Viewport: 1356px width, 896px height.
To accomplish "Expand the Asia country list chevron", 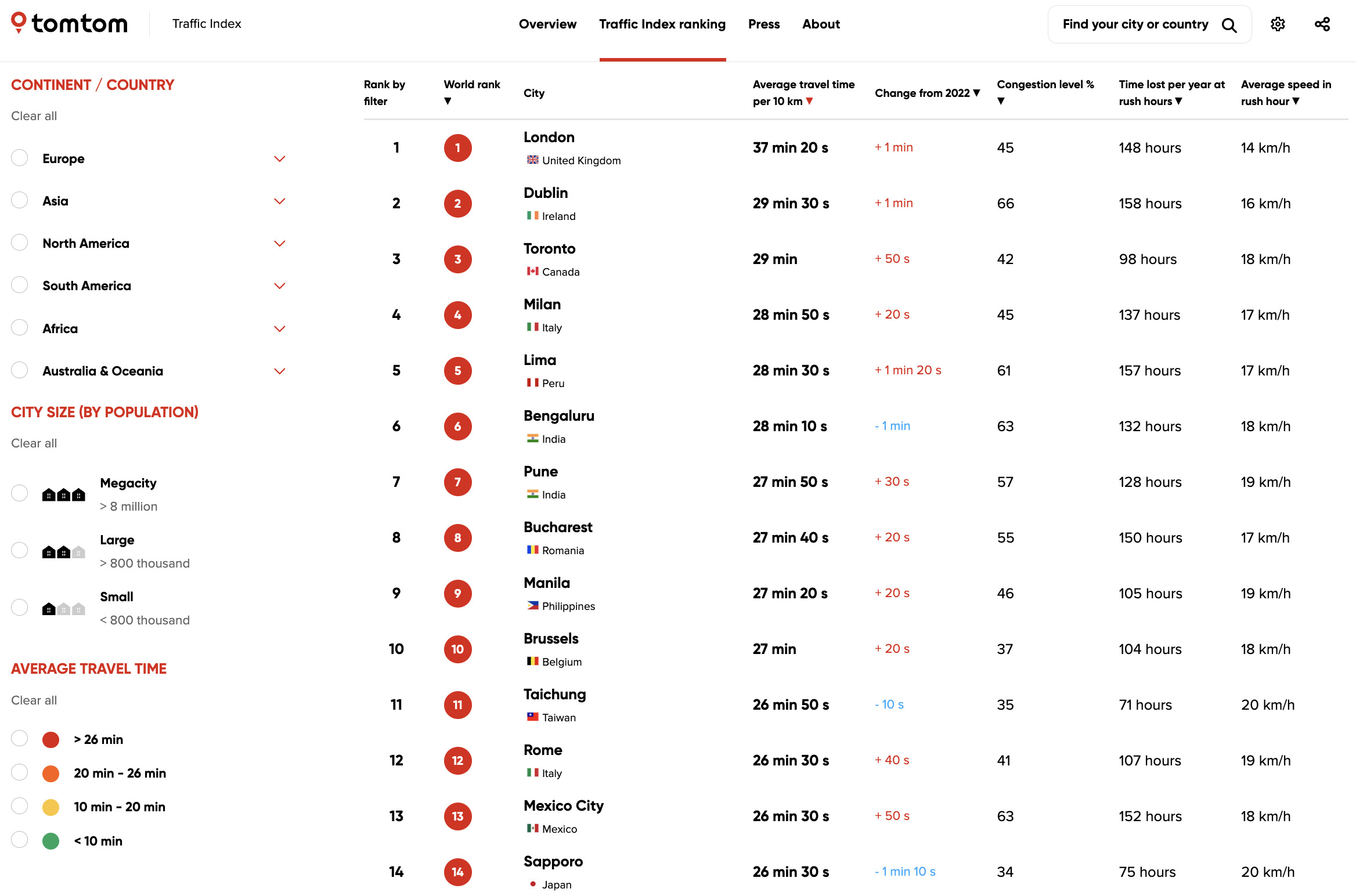I will tap(280, 201).
